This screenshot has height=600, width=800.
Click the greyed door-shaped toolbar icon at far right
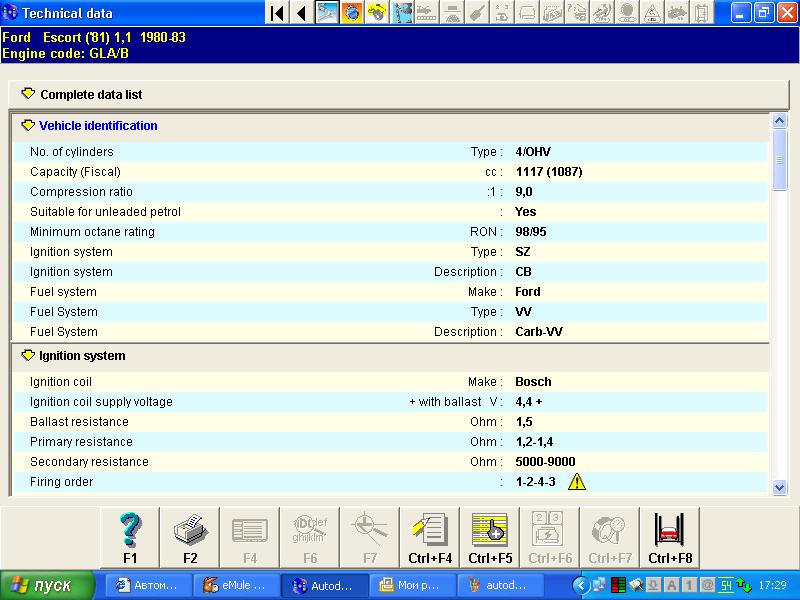tap(702, 13)
